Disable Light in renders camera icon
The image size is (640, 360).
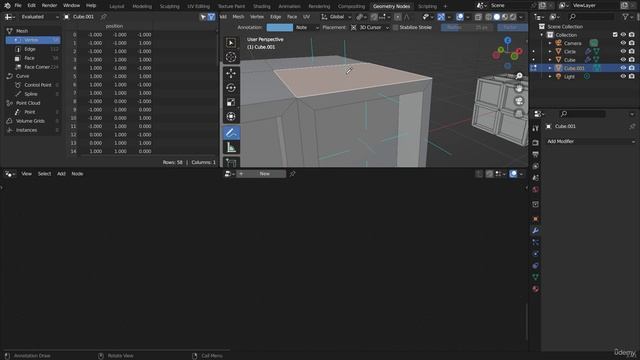tap(631, 77)
